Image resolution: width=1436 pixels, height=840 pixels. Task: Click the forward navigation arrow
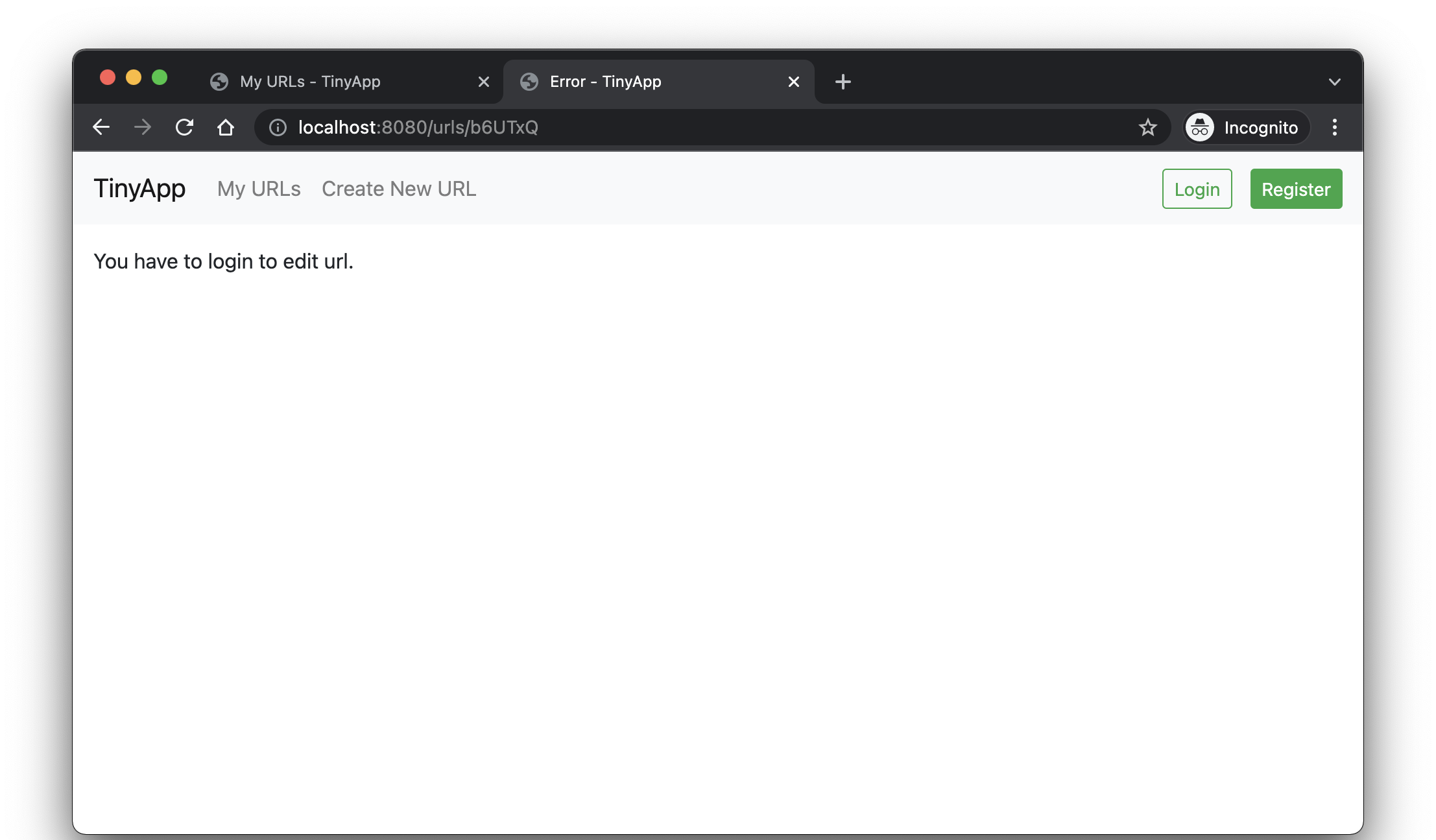[143, 127]
